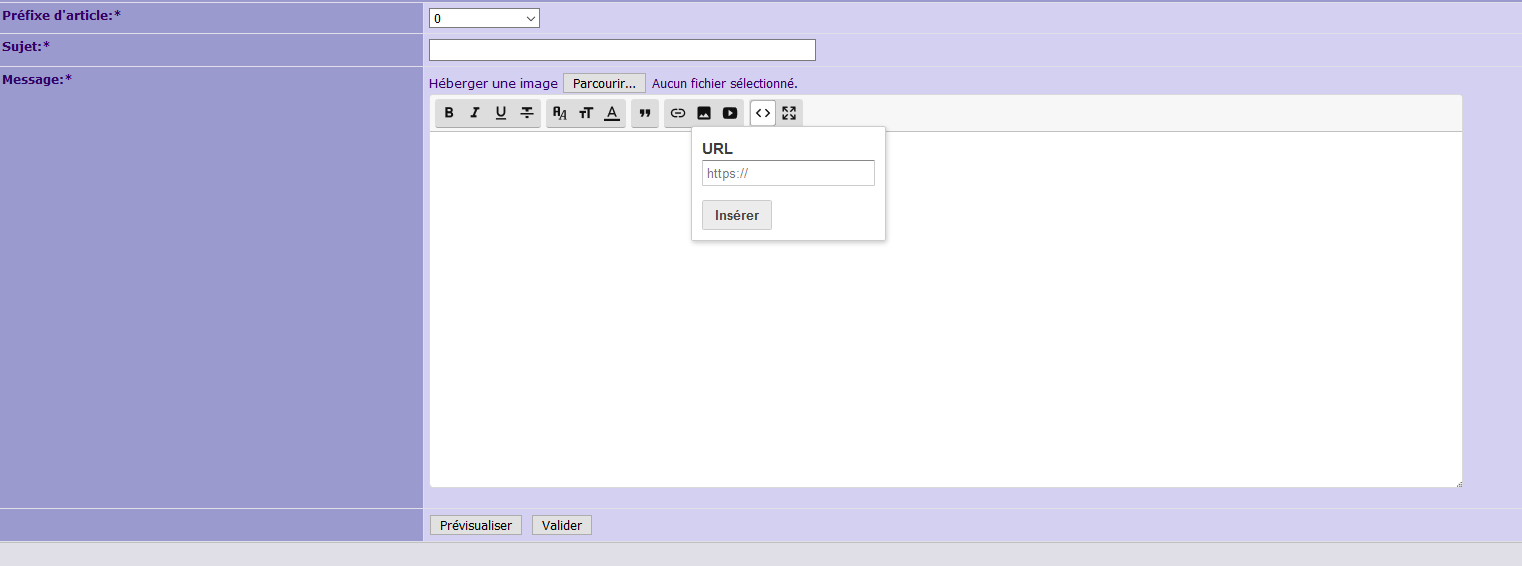This screenshot has width=1522, height=566.
Task: Click the Sujet text field
Action: point(622,50)
